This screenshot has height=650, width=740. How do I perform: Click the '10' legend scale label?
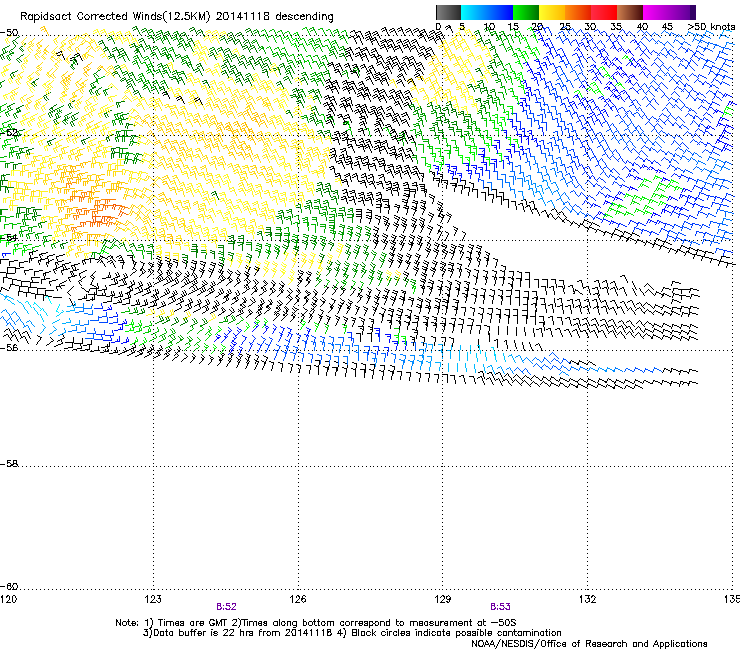click(x=489, y=27)
